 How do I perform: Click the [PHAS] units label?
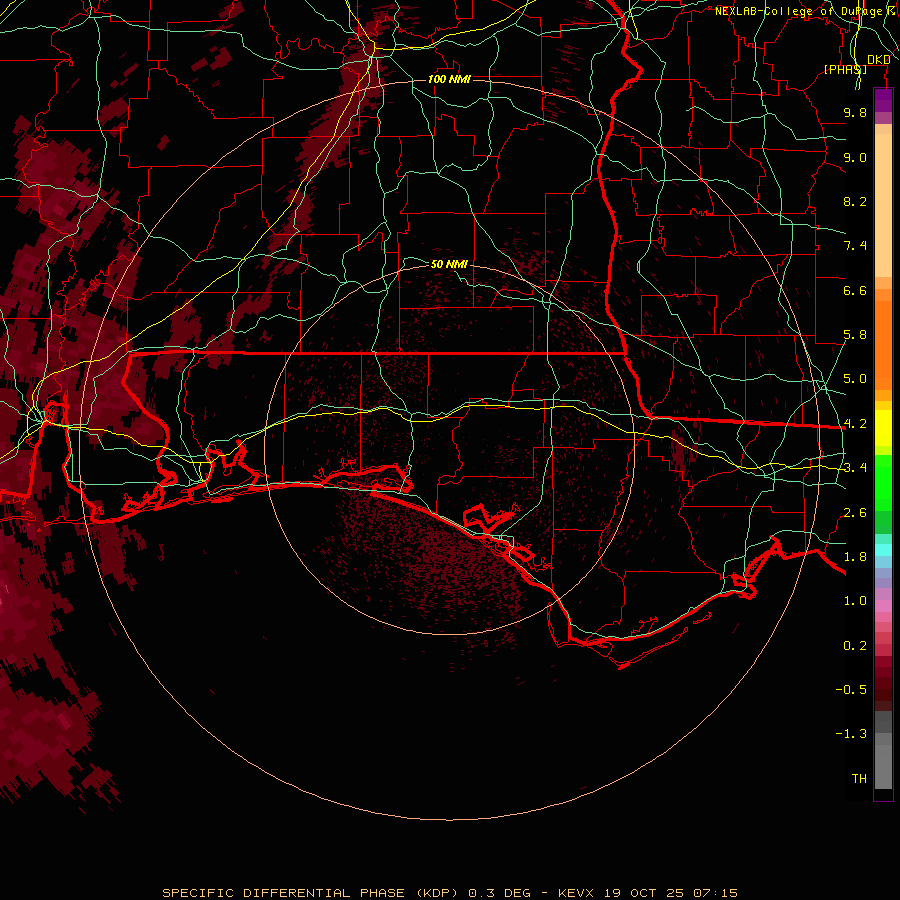click(x=845, y=69)
